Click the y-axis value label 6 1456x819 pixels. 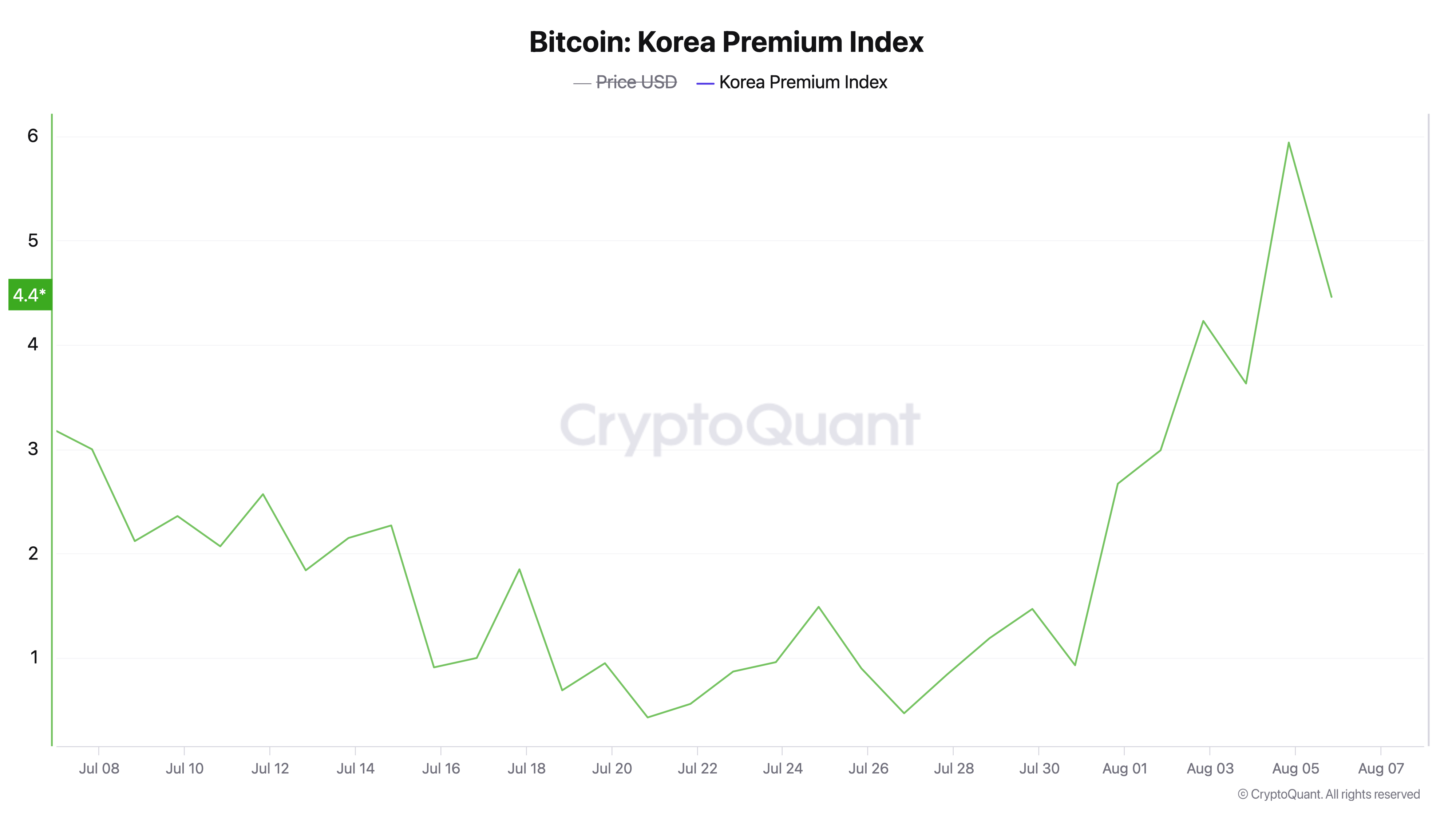pos(33,136)
